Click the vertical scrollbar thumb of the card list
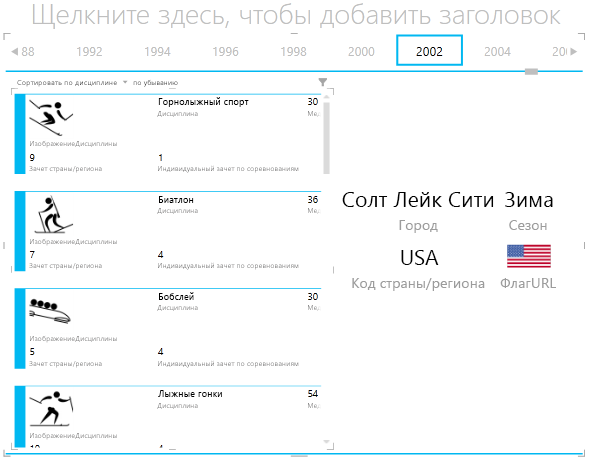The width and height of the screenshot is (589, 461). click(x=326, y=137)
